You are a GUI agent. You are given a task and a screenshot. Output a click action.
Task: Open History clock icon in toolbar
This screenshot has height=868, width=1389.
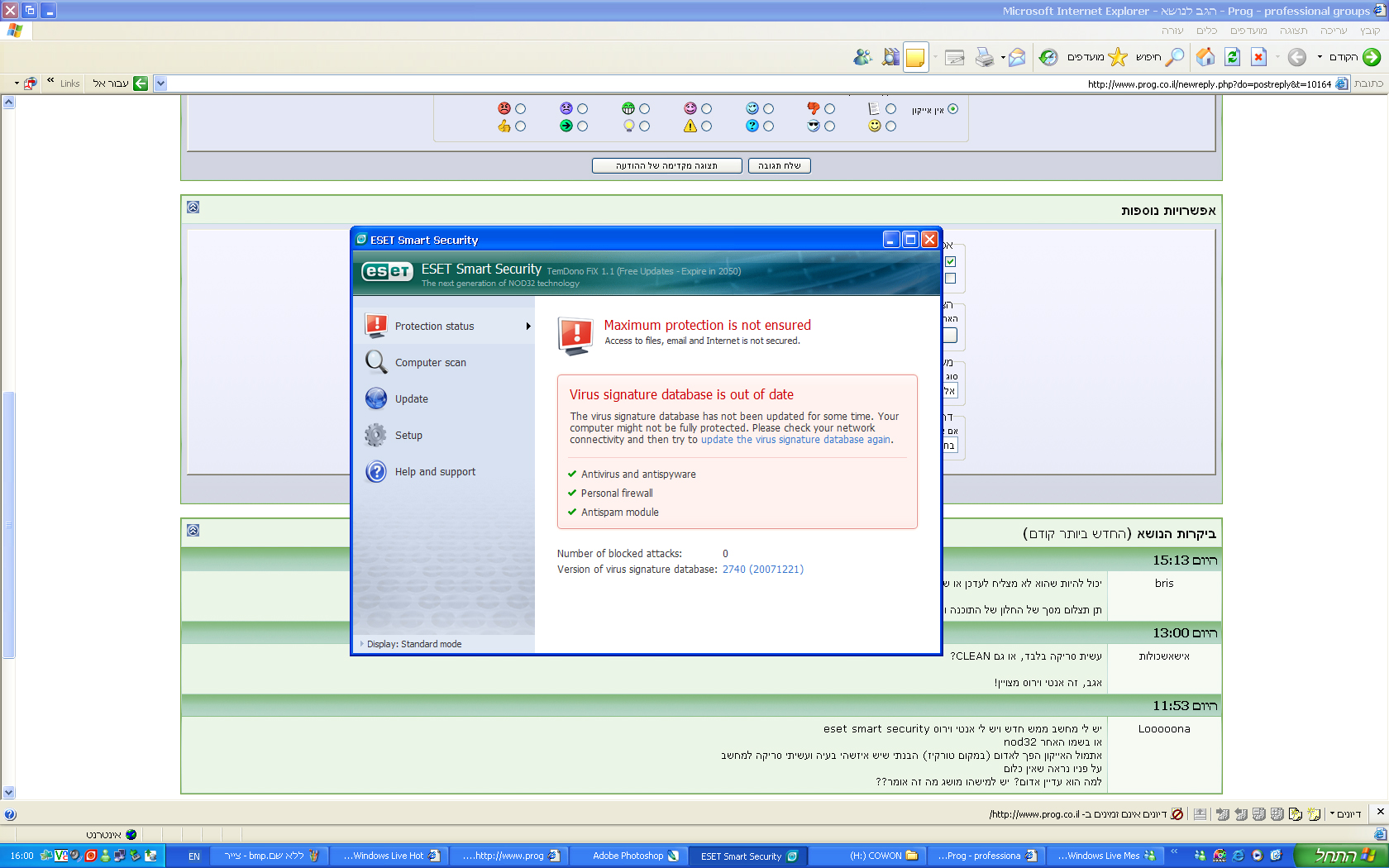[1048, 57]
